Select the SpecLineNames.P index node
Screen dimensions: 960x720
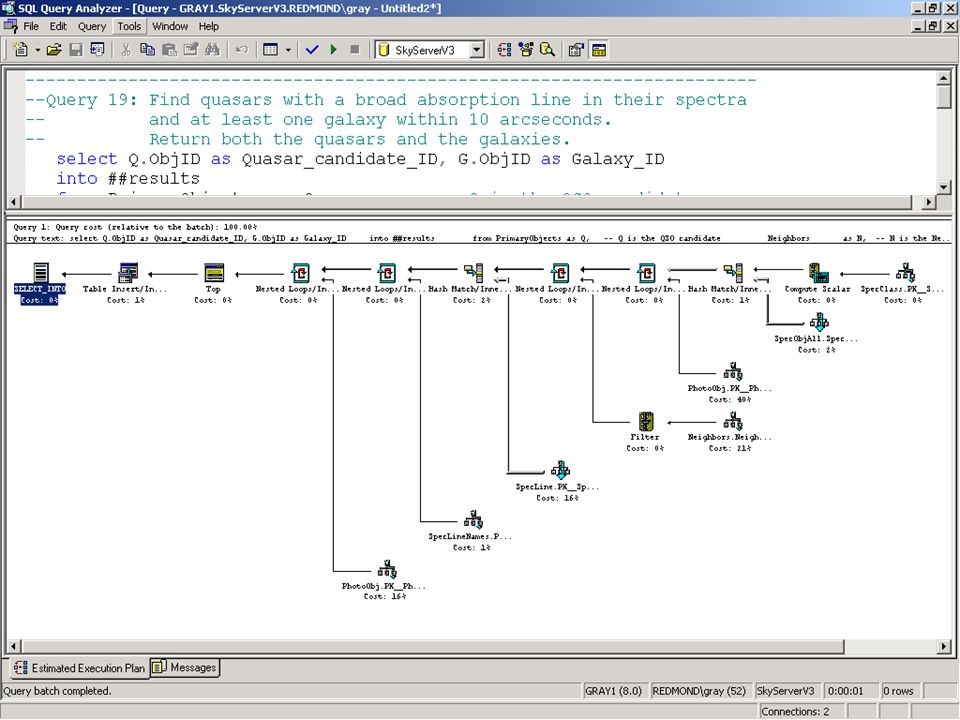tap(471, 530)
